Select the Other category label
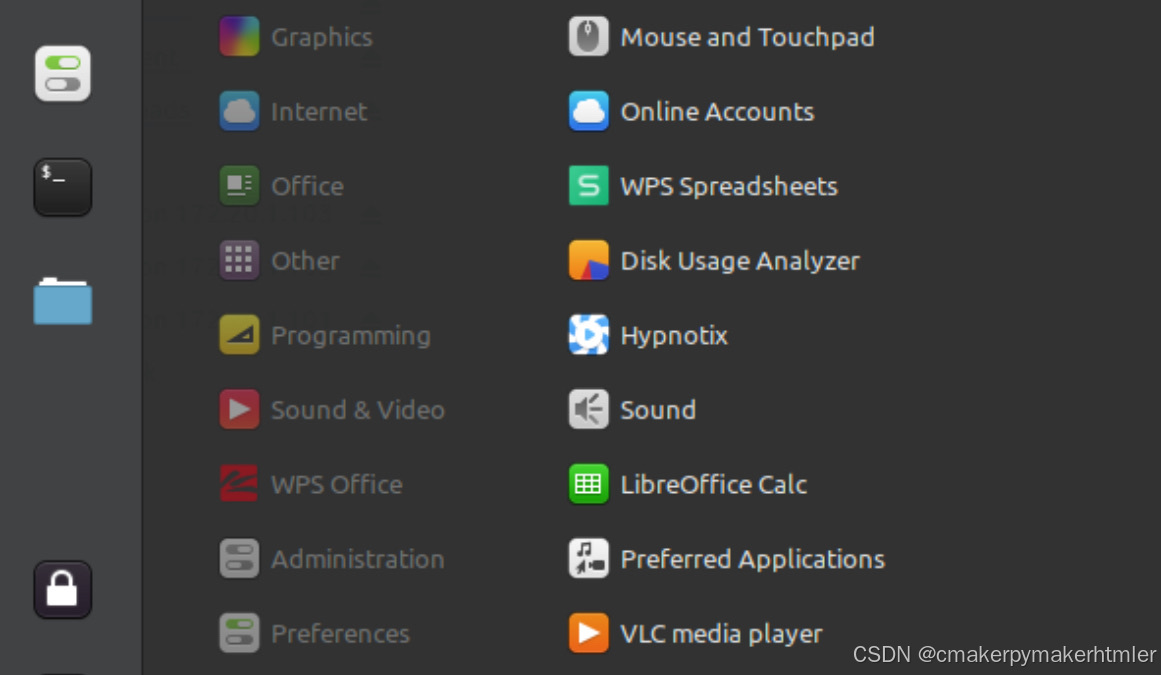This screenshot has height=675, width=1161. click(305, 261)
